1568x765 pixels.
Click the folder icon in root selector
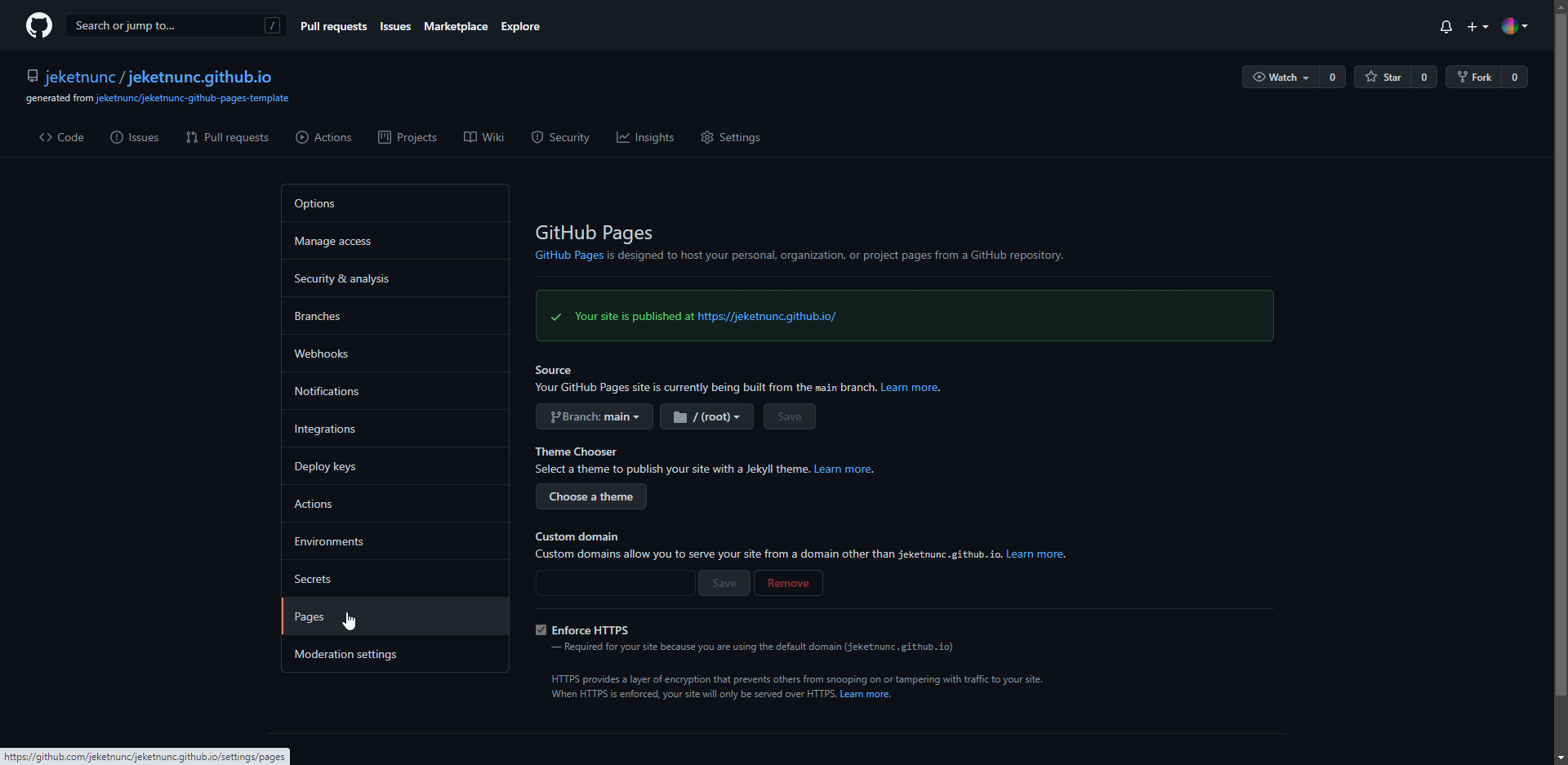click(679, 417)
